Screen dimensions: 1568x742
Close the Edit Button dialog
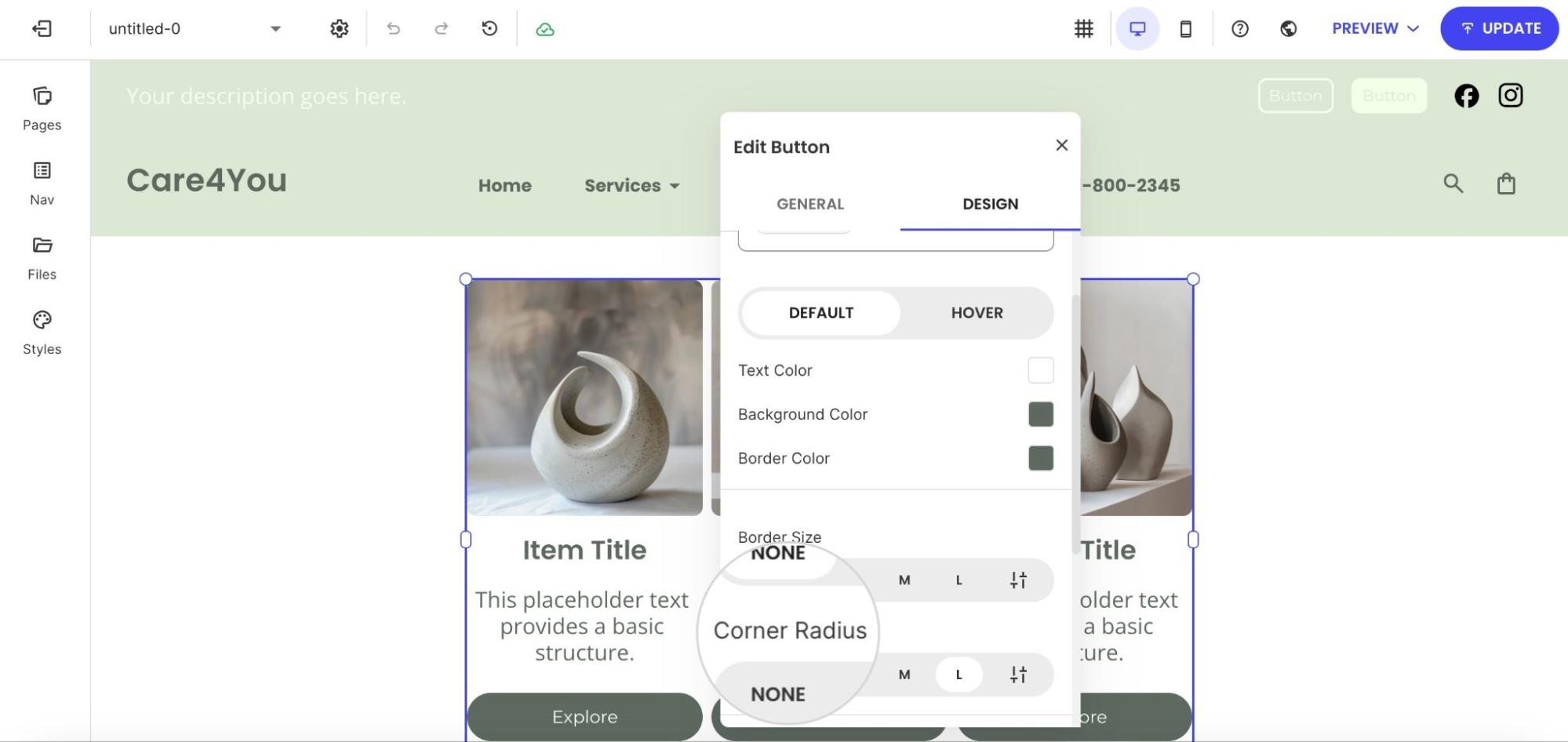(1062, 145)
